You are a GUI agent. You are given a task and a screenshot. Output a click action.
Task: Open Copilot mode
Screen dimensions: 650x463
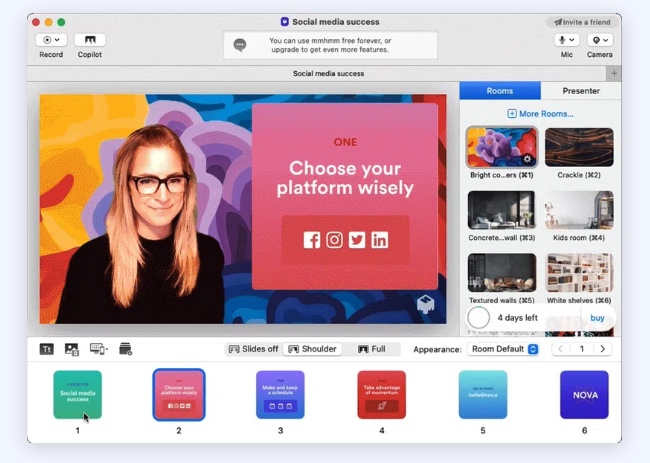[90, 40]
